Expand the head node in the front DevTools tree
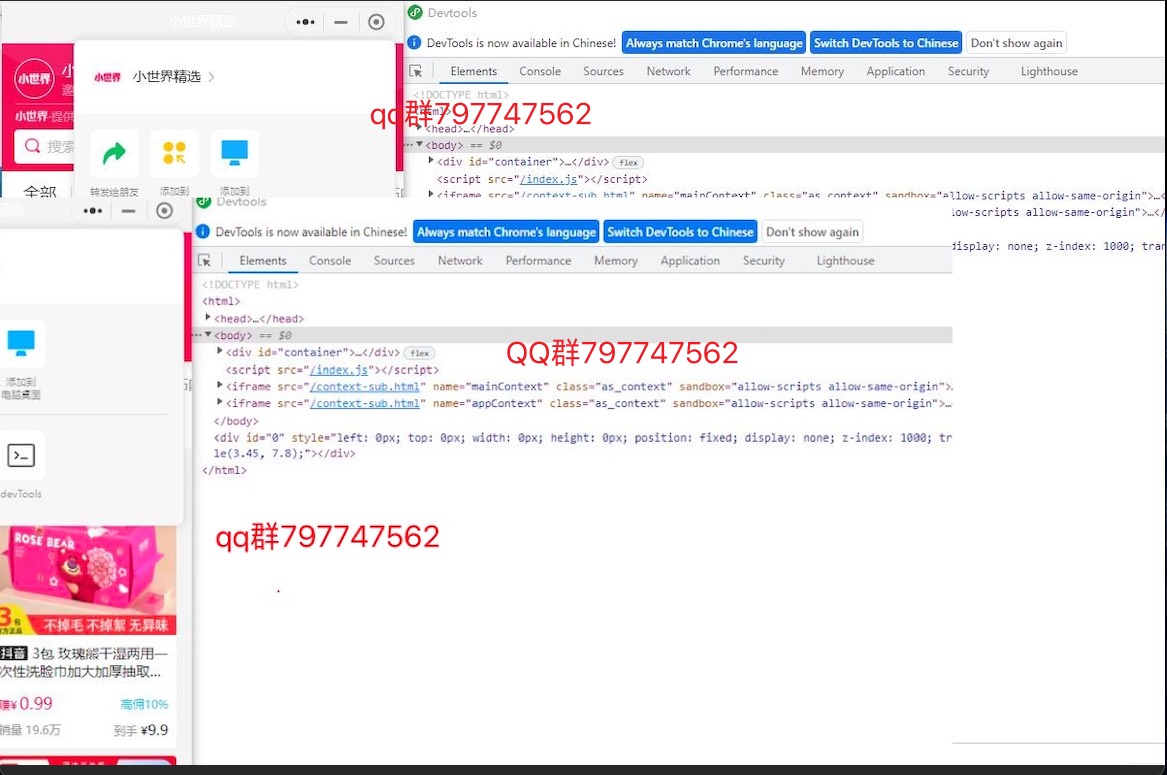The image size is (1167, 775). coord(208,317)
